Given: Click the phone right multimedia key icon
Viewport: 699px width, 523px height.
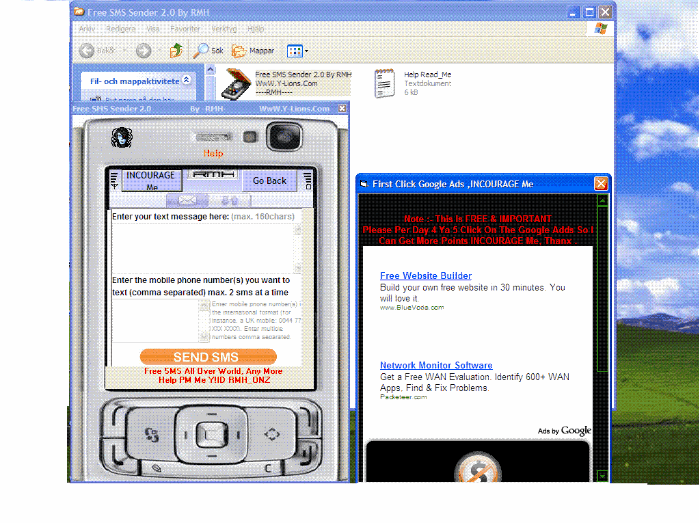Looking at the screenshot, I should click(x=271, y=433).
